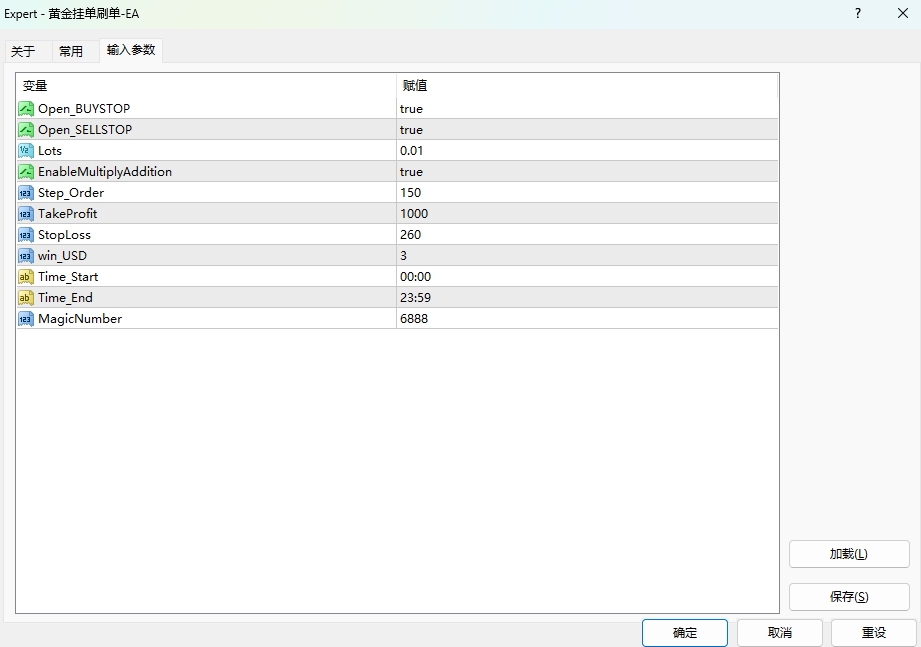Edit the StopLoss value 260
The image size is (921, 647).
411,234
